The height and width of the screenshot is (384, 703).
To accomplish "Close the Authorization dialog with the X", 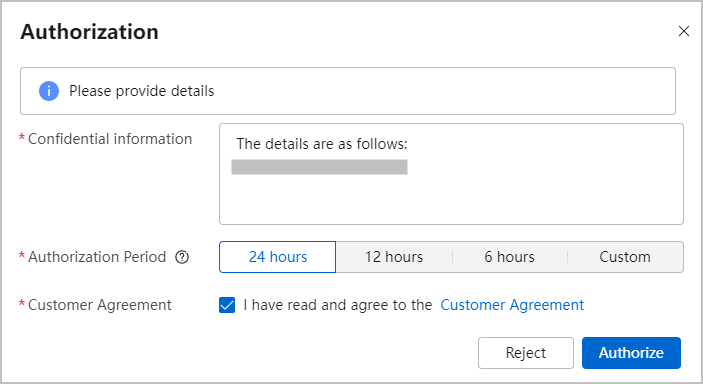I will point(684,31).
